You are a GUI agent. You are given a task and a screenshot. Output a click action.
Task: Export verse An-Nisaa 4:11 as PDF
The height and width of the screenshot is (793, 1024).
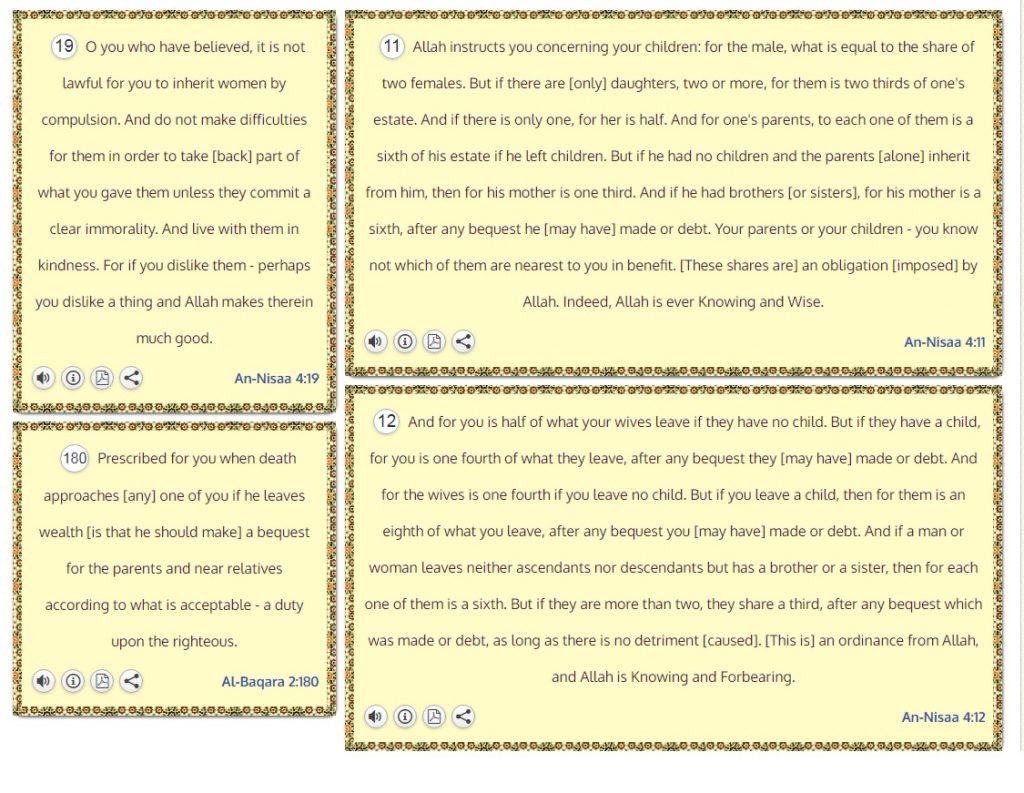(433, 341)
